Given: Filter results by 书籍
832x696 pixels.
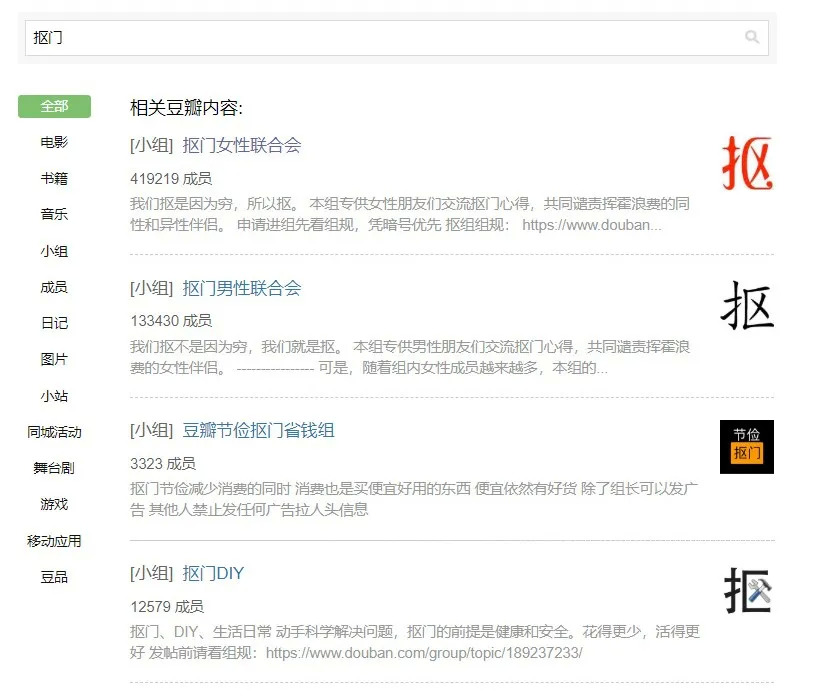Looking at the screenshot, I should click(x=54, y=178).
